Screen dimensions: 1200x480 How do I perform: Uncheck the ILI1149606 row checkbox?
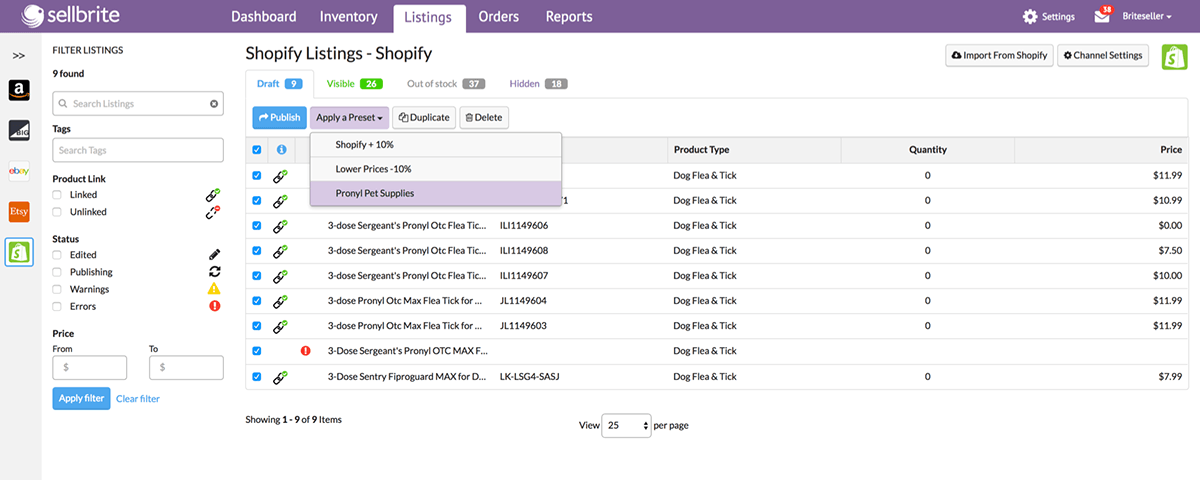point(257,226)
